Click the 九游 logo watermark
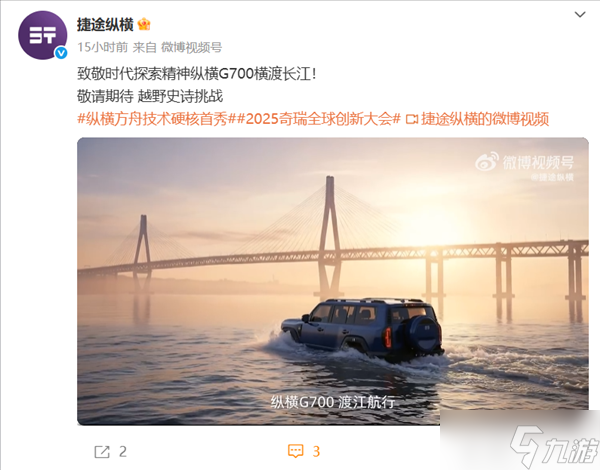Viewport: 600px width, 470px height. click(554, 446)
